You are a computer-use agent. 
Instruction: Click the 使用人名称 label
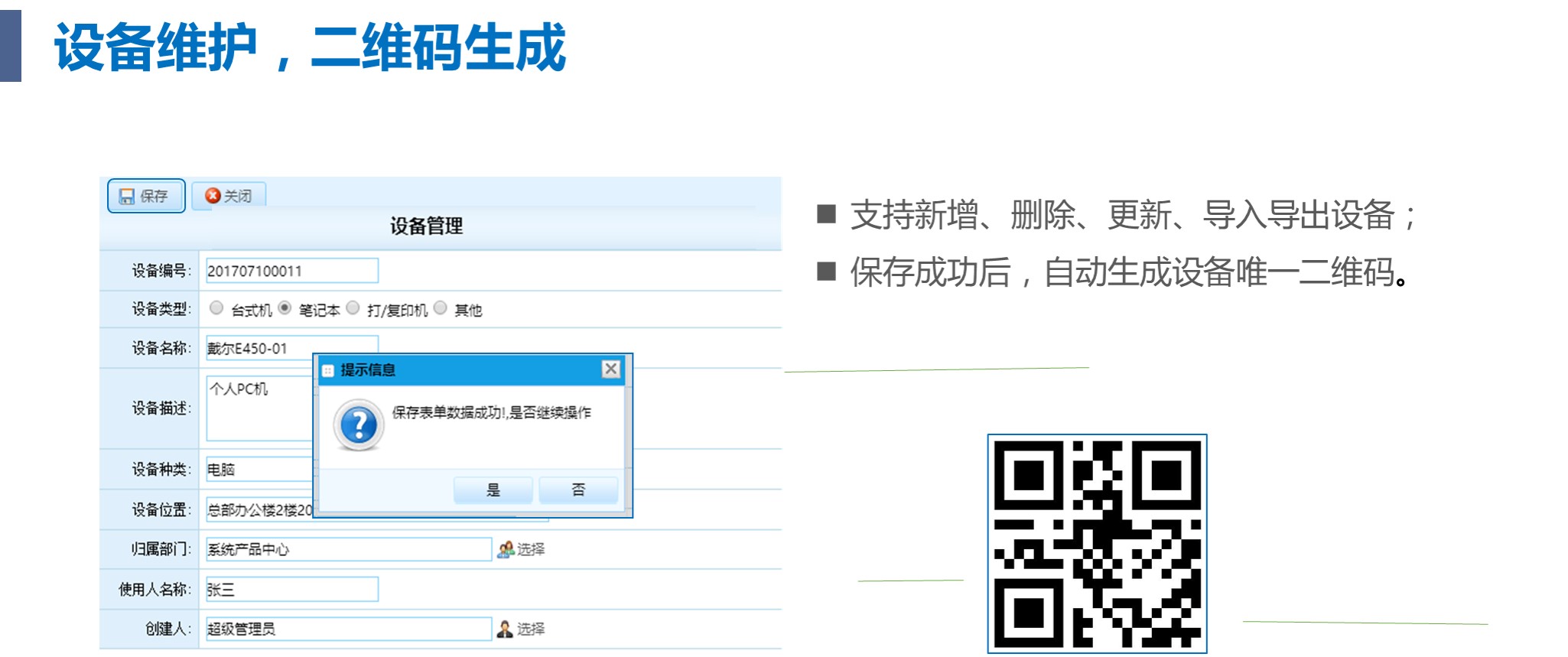point(155,589)
